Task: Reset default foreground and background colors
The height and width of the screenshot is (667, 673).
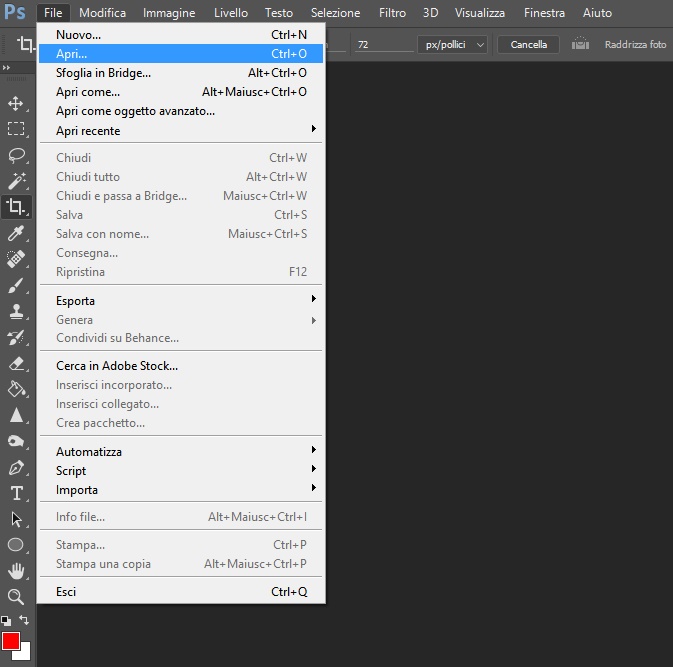Action: [6, 621]
